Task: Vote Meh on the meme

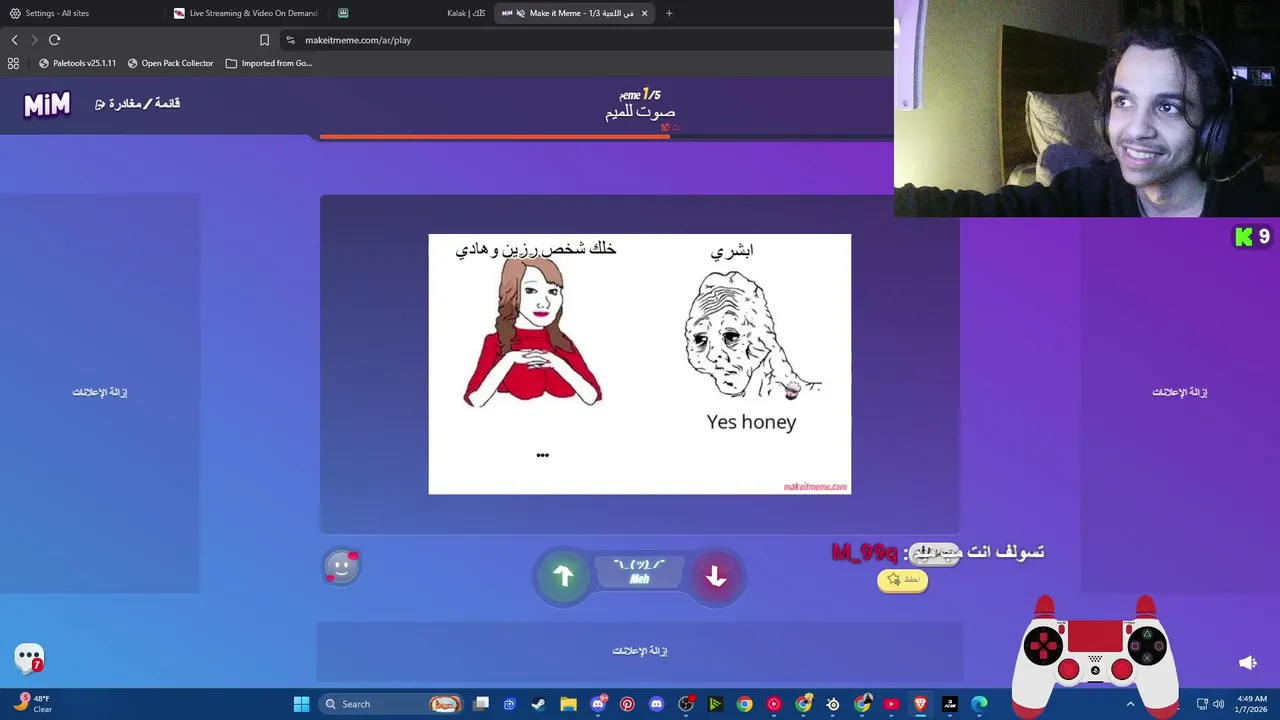Action: [639, 572]
